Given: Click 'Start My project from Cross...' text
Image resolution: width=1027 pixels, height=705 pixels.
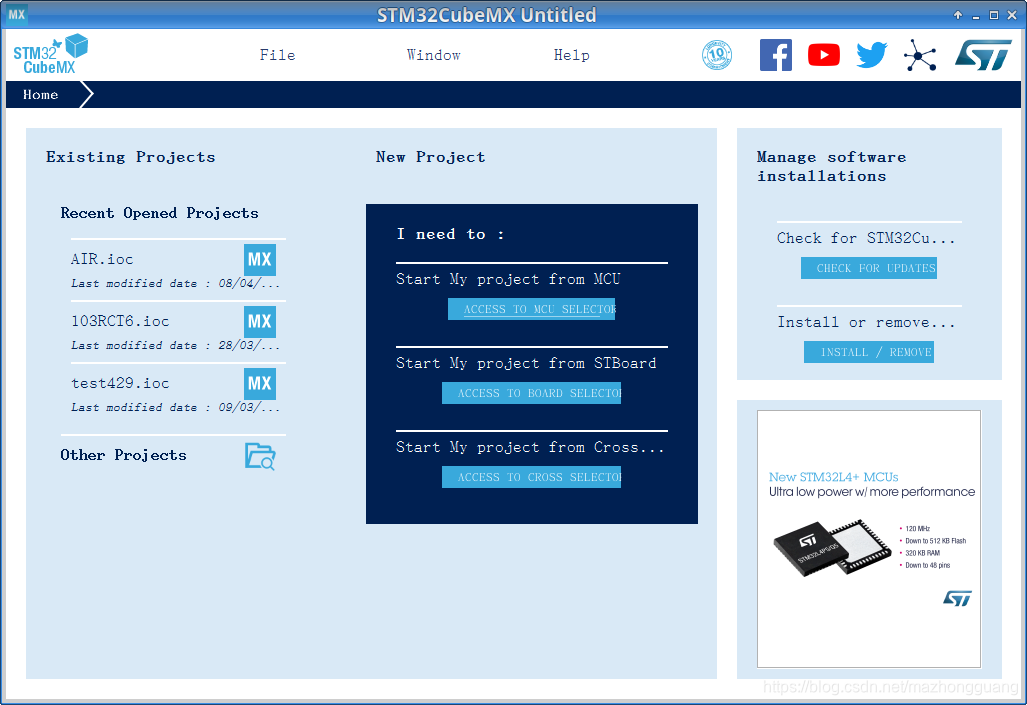Looking at the screenshot, I should pyautogui.click(x=530, y=447).
